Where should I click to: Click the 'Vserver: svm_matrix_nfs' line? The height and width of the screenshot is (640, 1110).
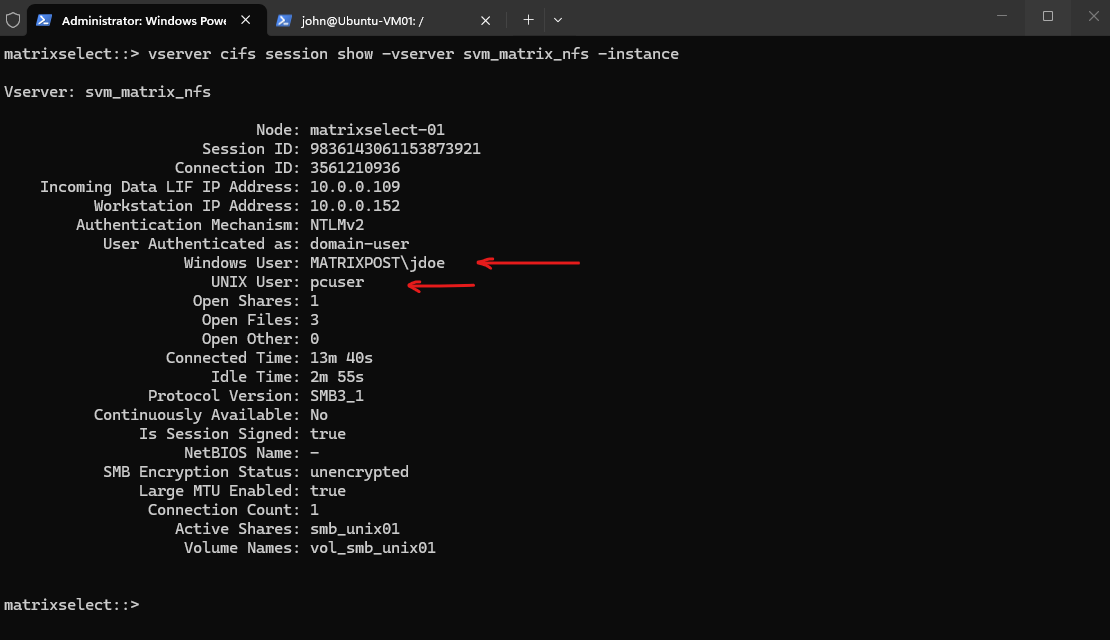(108, 92)
